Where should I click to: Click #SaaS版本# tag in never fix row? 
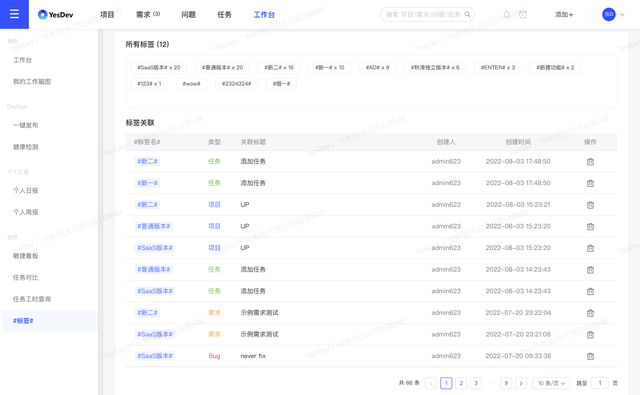click(155, 356)
